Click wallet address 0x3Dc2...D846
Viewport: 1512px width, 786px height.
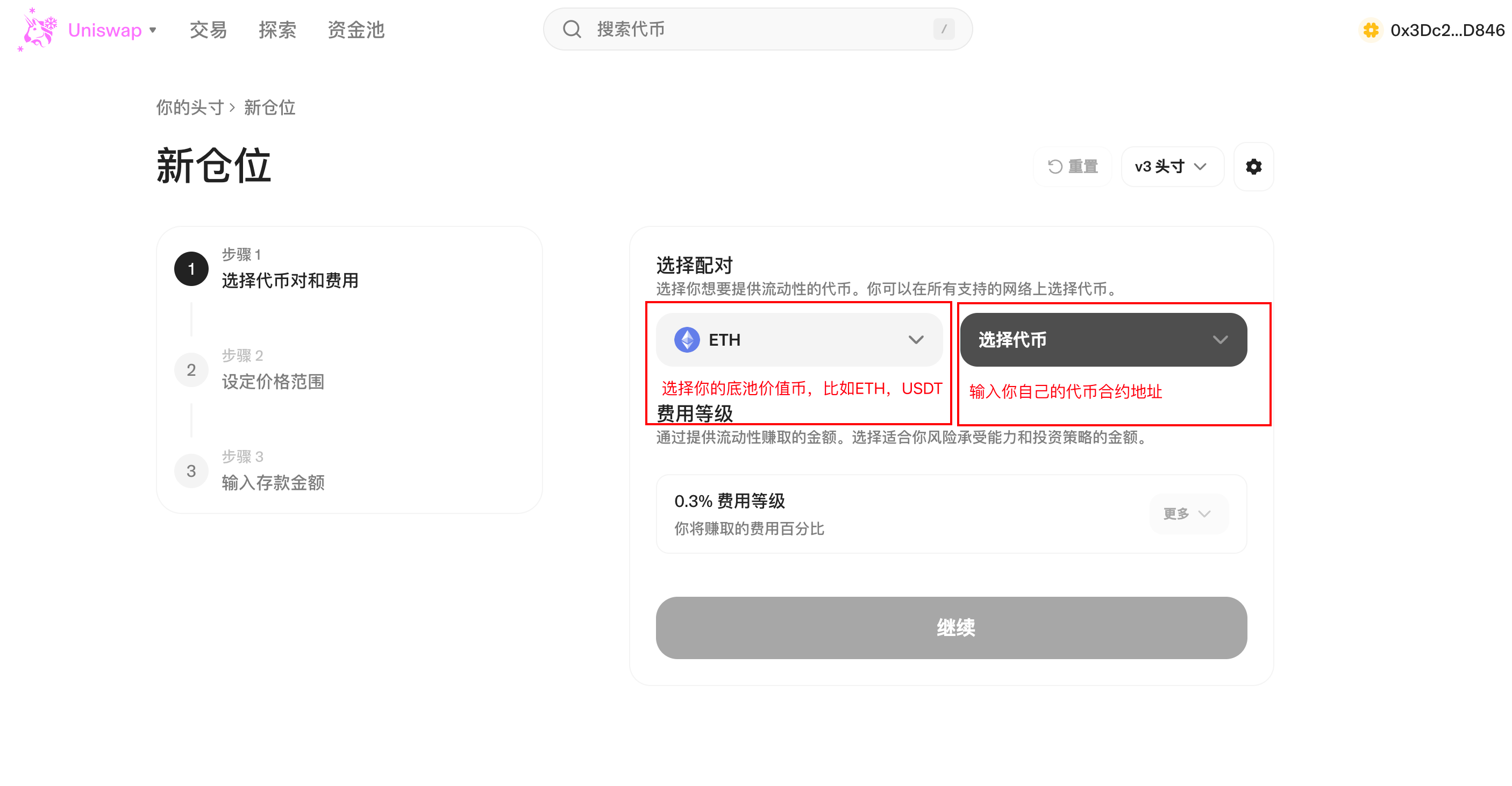[x=1447, y=30]
